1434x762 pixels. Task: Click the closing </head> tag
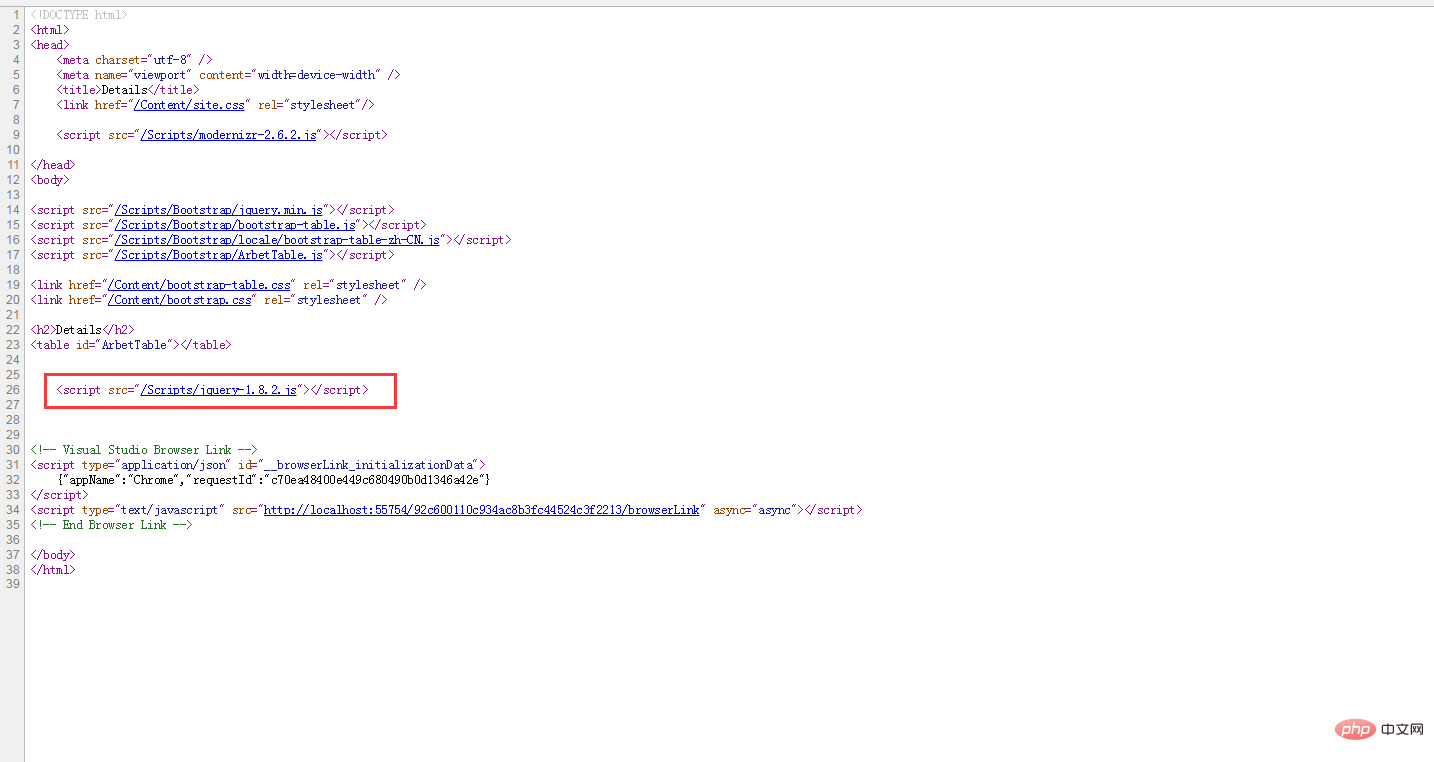click(x=53, y=165)
